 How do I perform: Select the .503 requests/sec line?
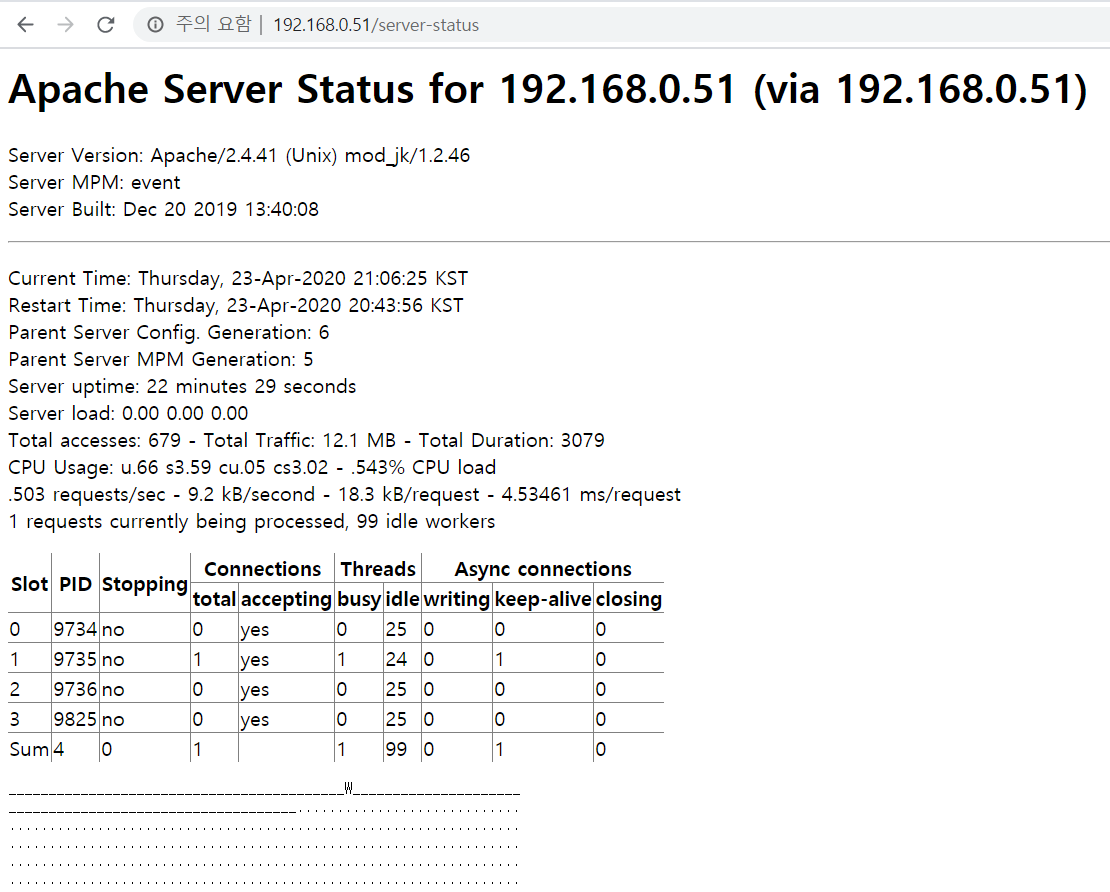(x=345, y=494)
